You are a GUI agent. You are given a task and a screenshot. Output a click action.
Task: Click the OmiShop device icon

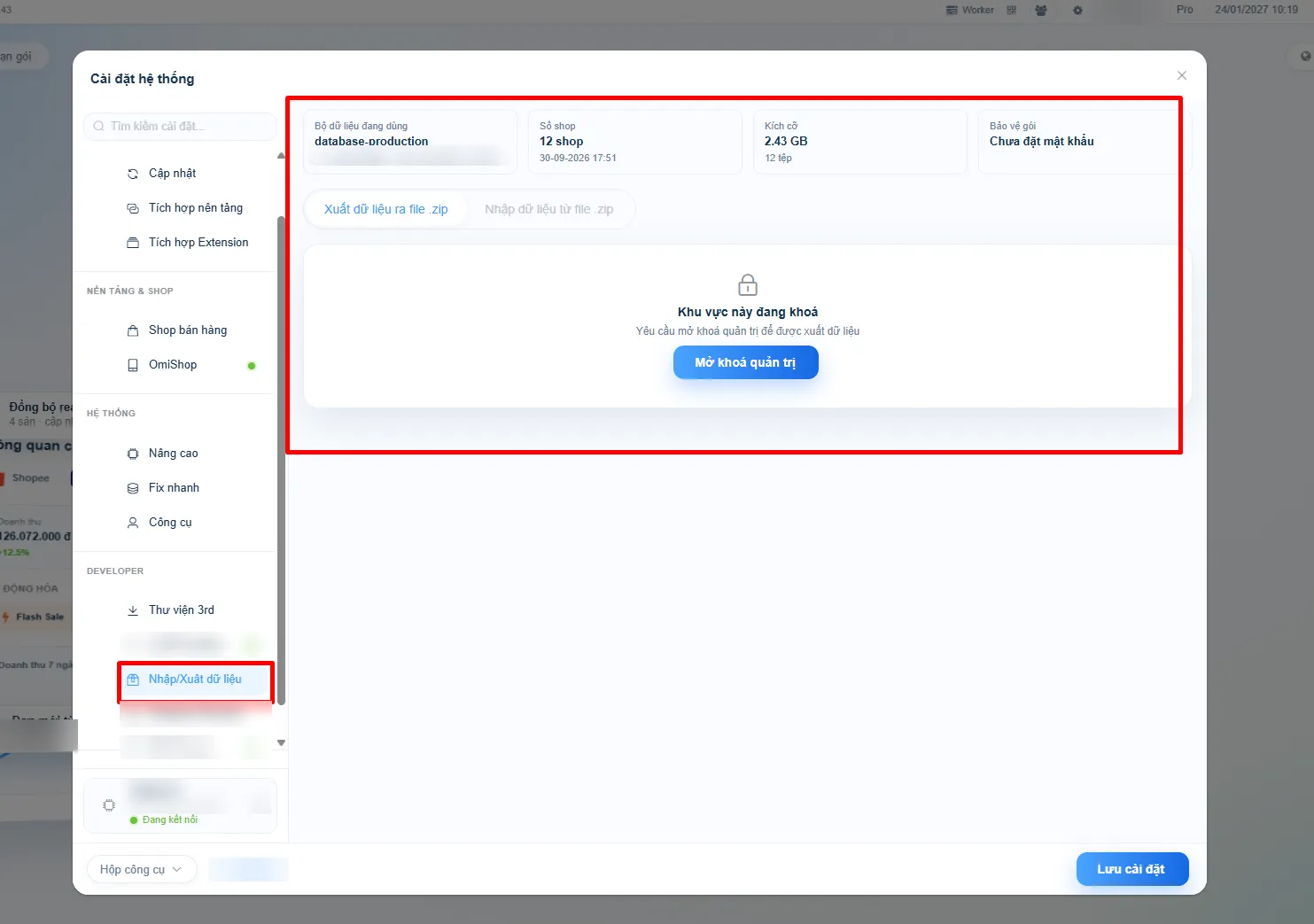point(133,365)
